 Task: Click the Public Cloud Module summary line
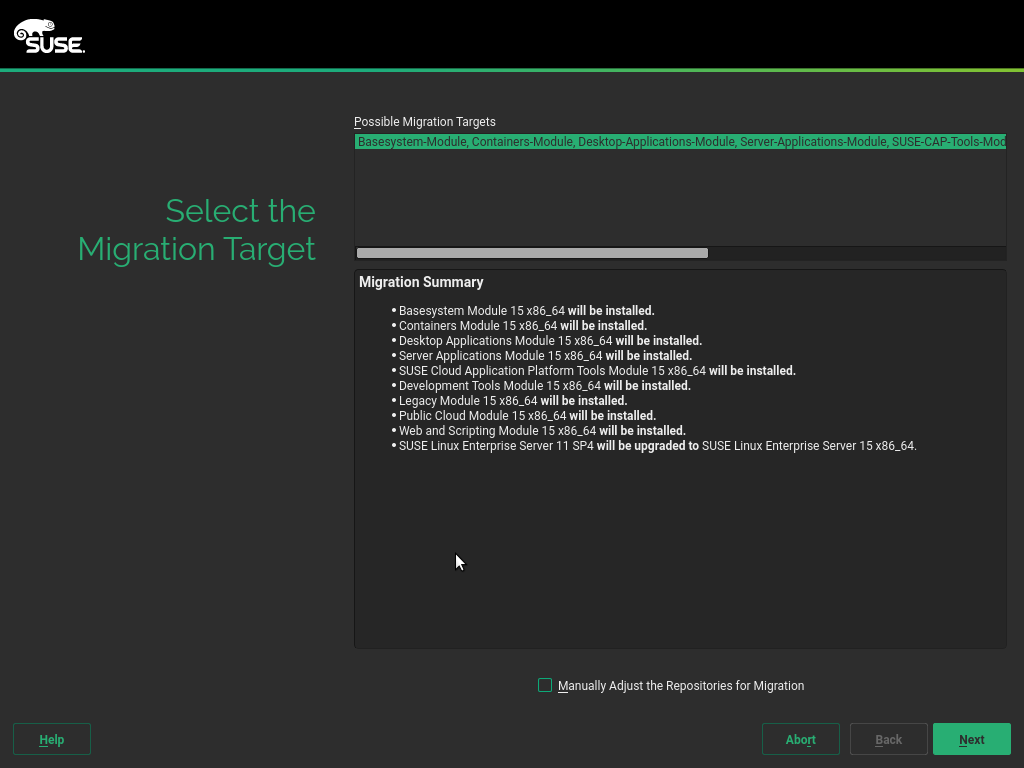pos(527,415)
